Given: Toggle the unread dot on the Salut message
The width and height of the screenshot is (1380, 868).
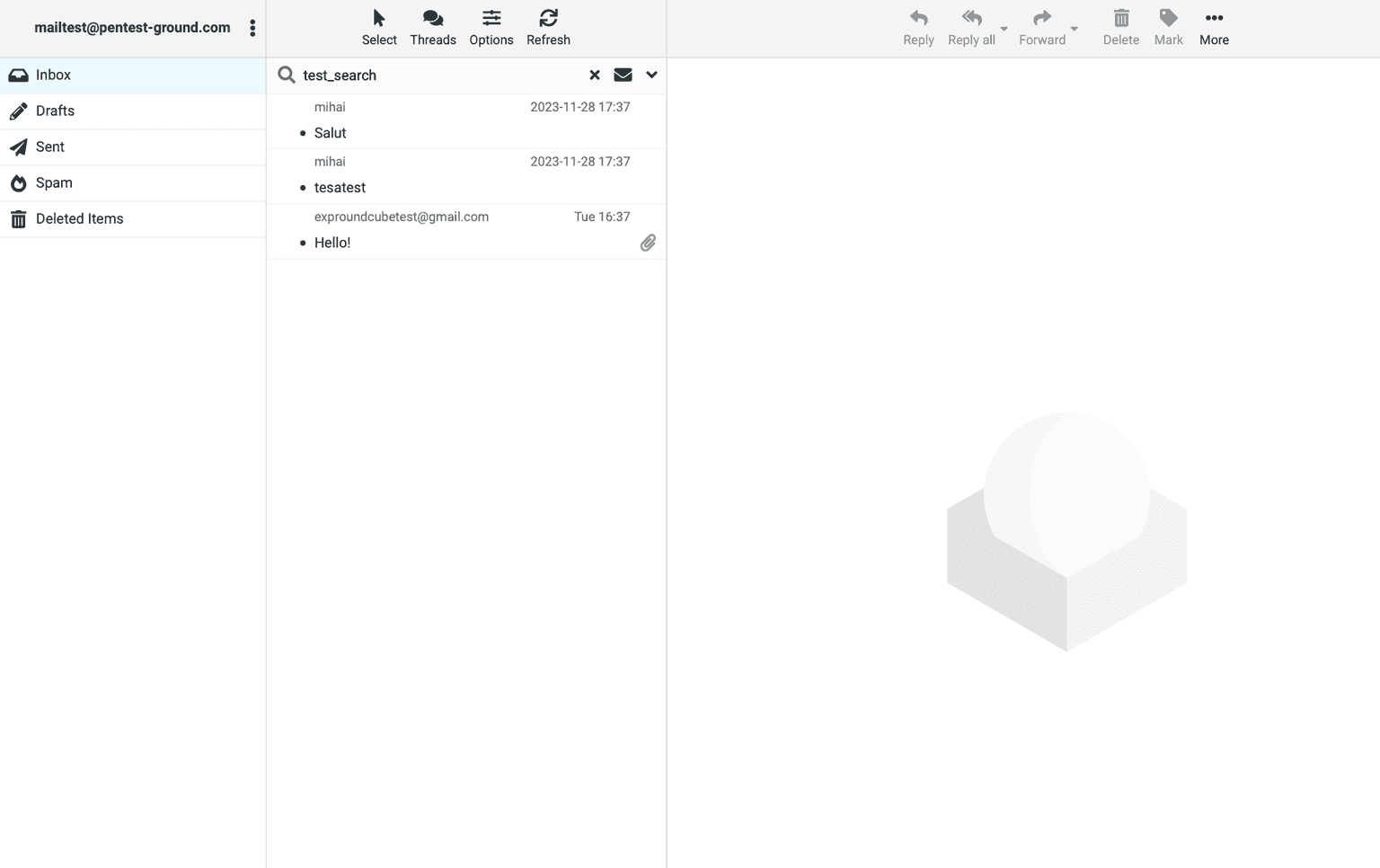Looking at the screenshot, I should [303, 133].
